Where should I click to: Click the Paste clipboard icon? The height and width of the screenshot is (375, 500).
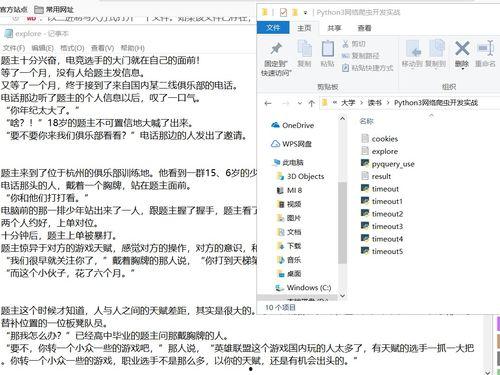[327, 49]
